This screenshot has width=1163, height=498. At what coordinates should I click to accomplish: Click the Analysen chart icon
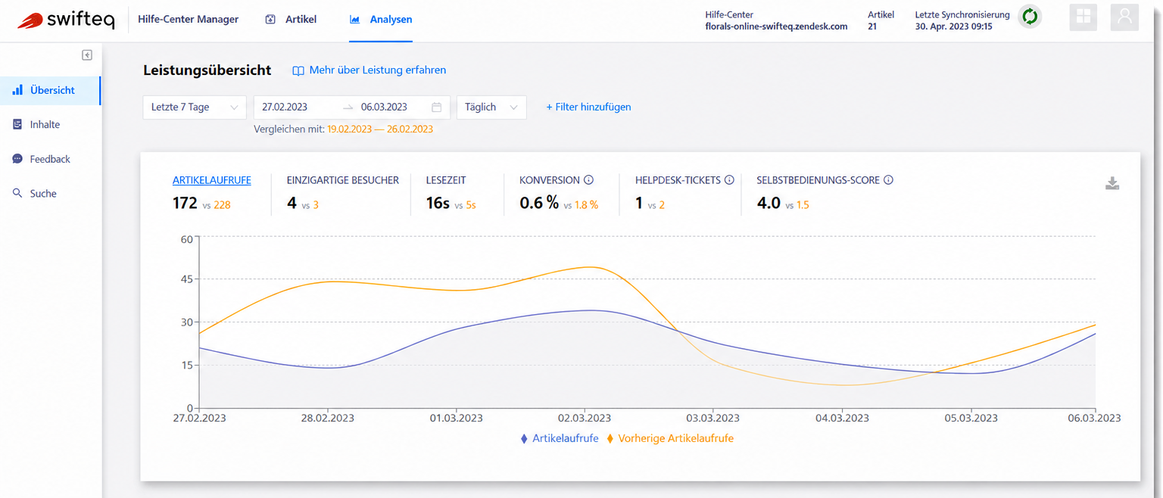(x=355, y=19)
